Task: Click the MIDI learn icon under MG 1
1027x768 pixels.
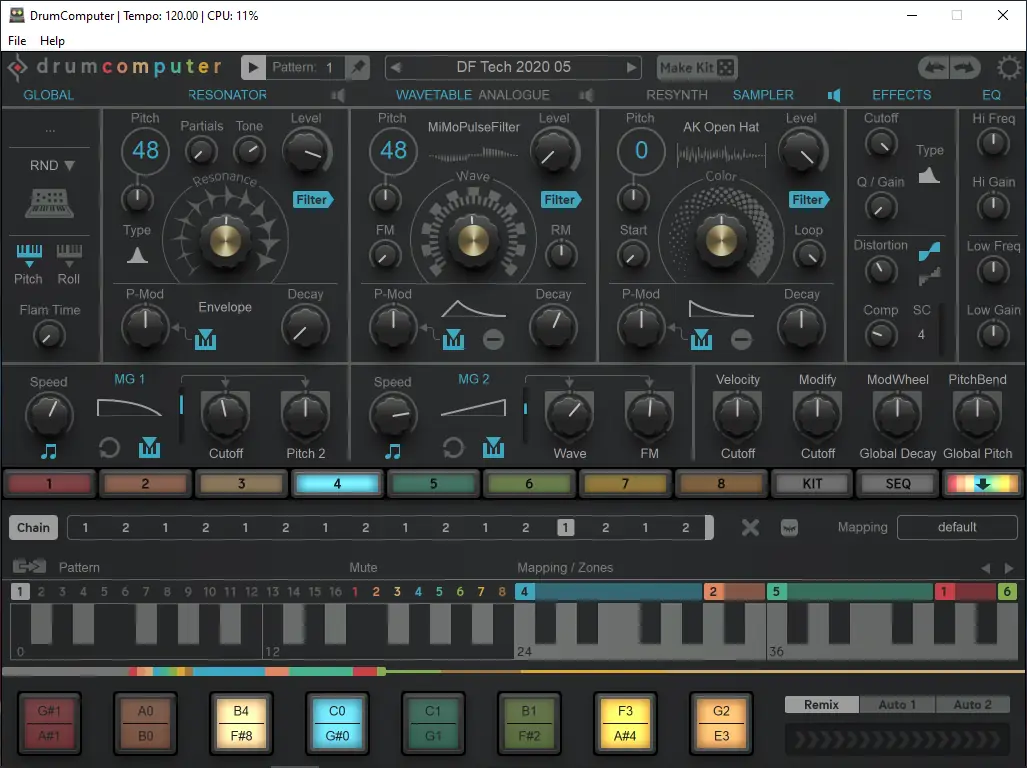Action: pyautogui.click(x=150, y=449)
